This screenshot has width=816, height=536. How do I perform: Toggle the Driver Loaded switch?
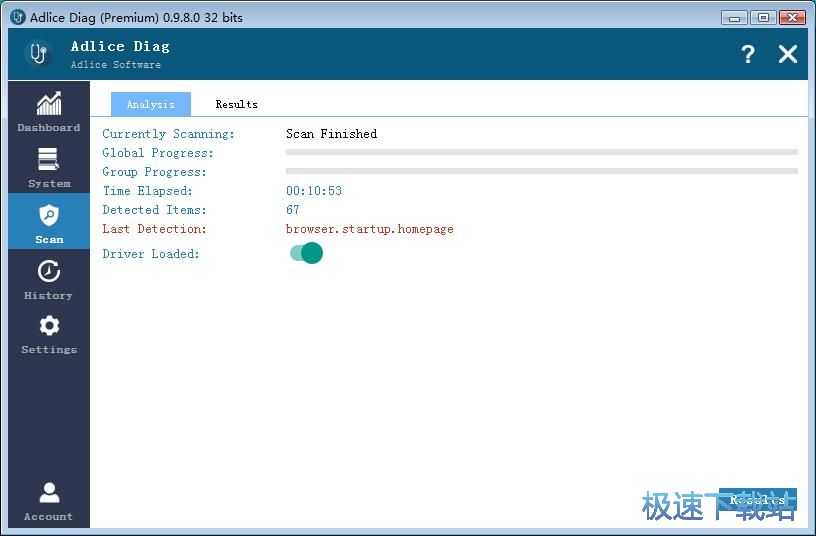[x=306, y=253]
